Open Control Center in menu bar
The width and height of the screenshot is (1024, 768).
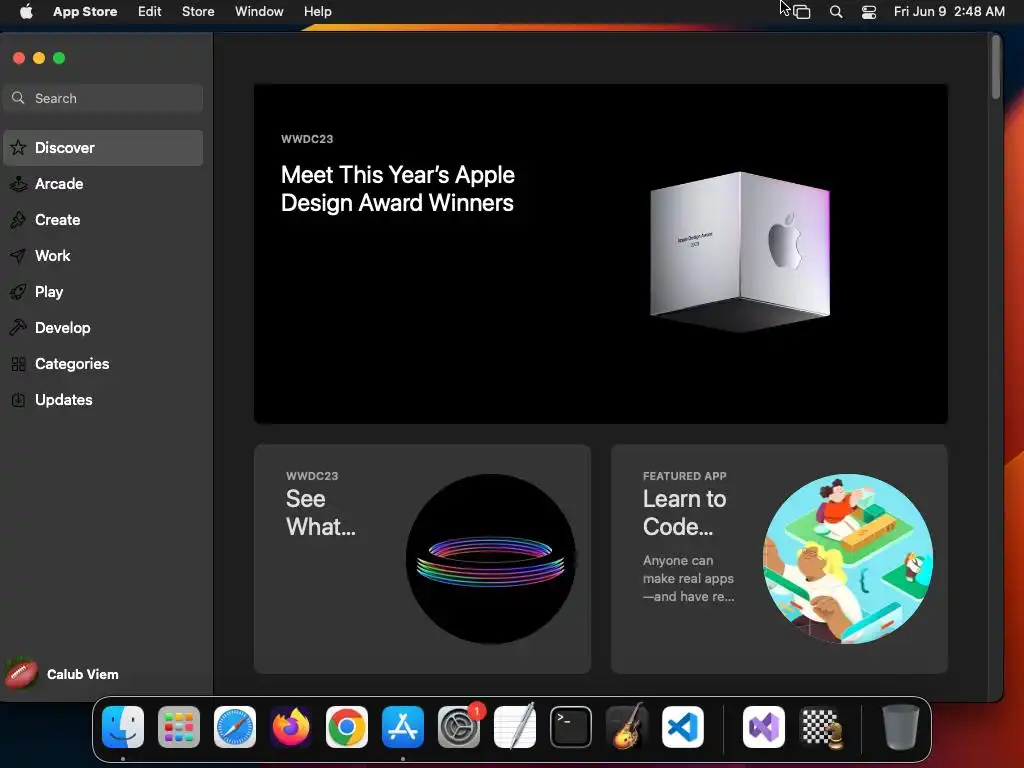tap(869, 12)
